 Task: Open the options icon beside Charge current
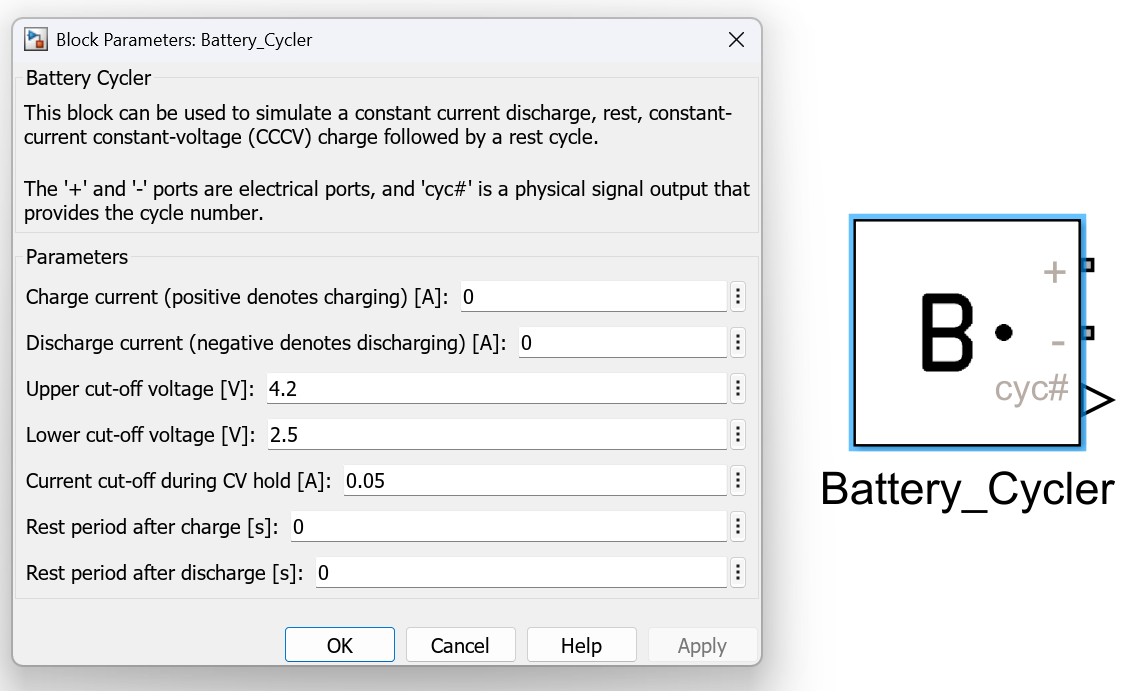pyautogui.click(x=737, y=296)
